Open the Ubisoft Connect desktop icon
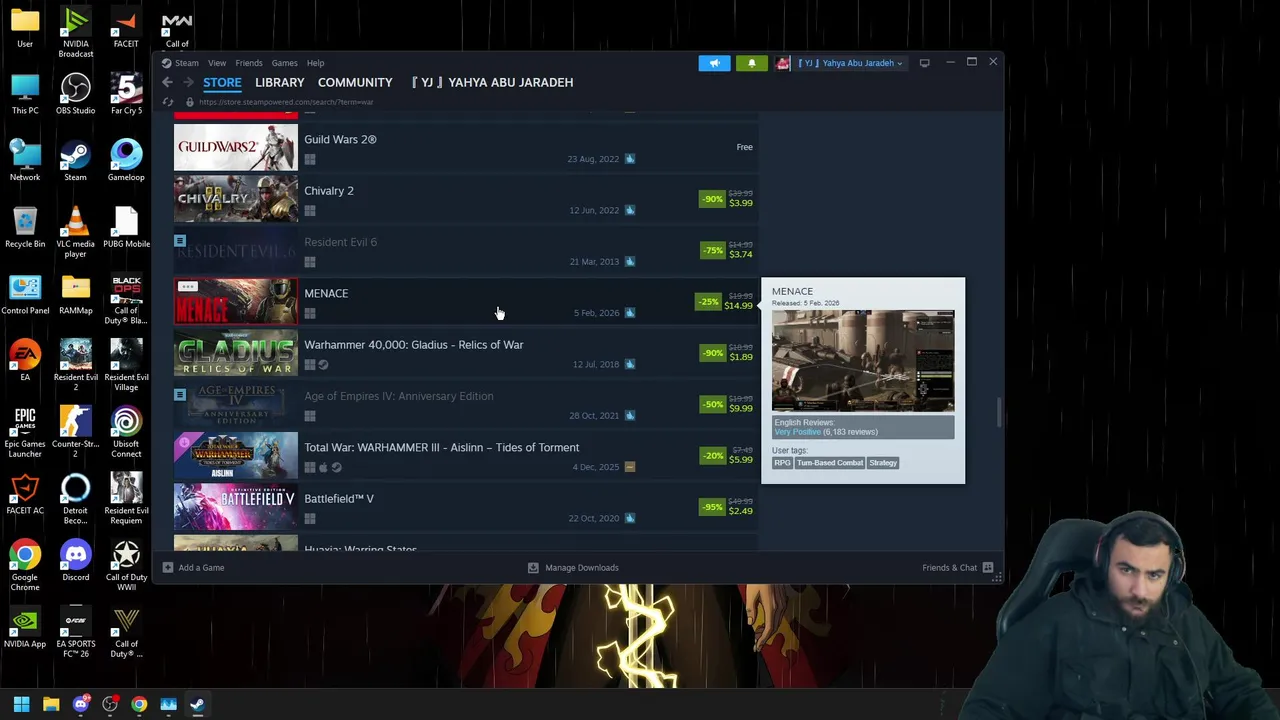This screenshot has height=720, width=1280. click(x=126, y=432)
